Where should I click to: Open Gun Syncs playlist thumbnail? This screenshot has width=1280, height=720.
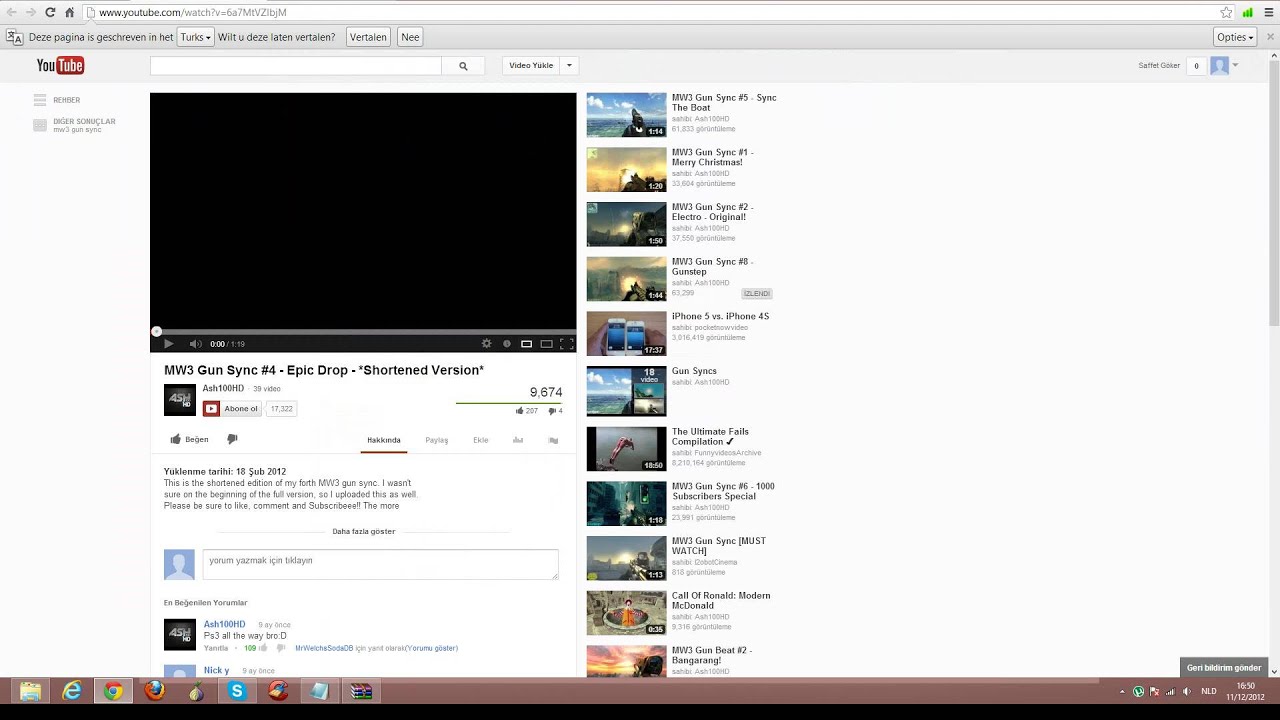point(626,391)
